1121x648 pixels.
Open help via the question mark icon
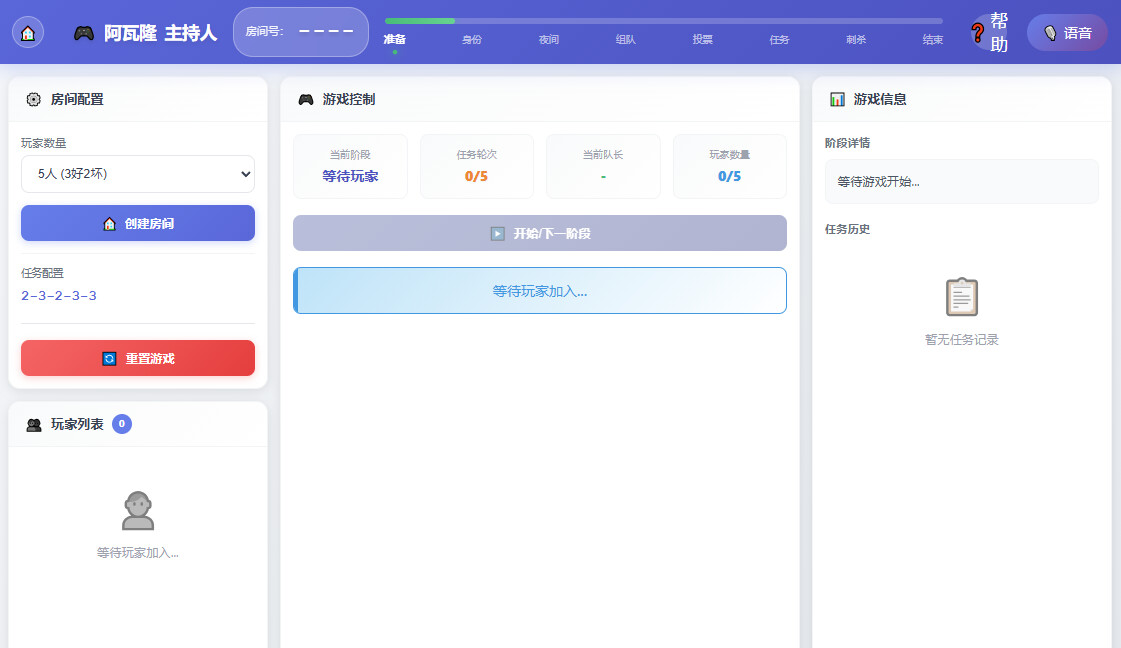977,32
